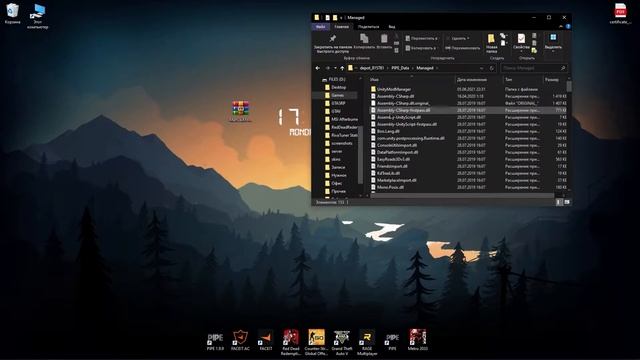Select the certificate PDF desktop icon
Viewport: 640px width, 360px height.
[x=620, y=13]
